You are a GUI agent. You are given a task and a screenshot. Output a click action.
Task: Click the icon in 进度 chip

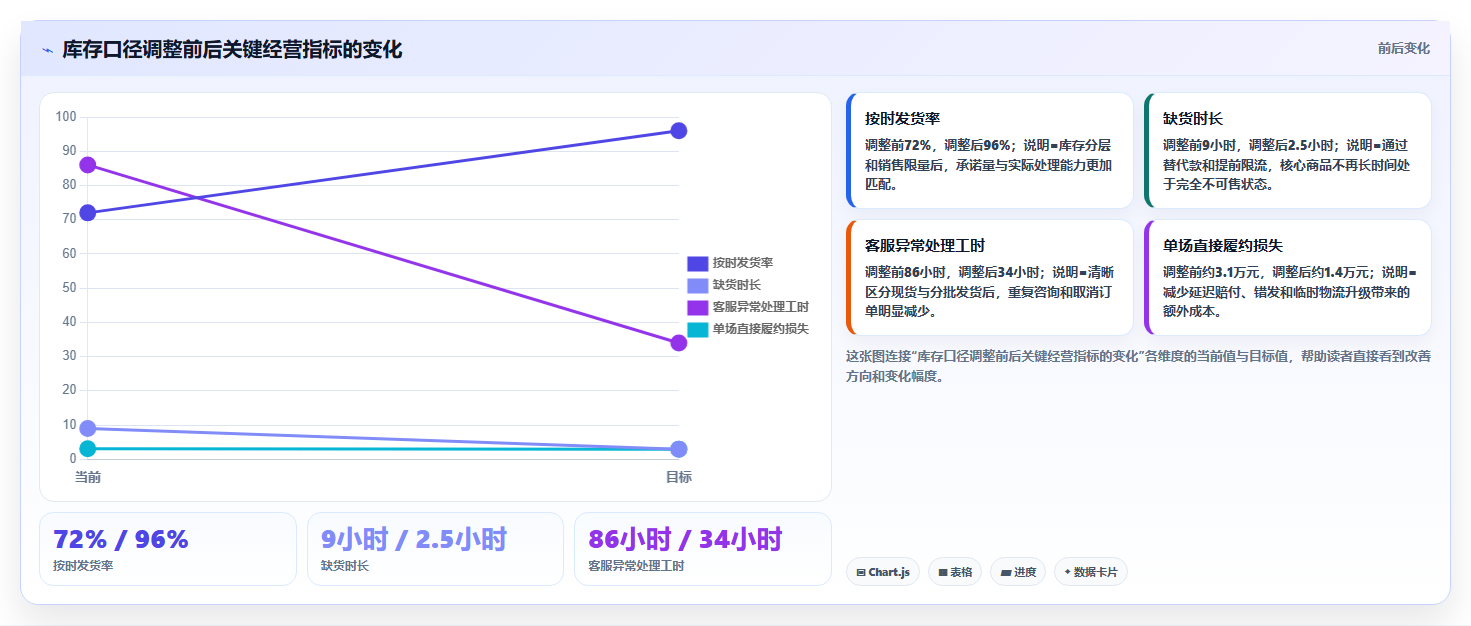[1005, 572]
